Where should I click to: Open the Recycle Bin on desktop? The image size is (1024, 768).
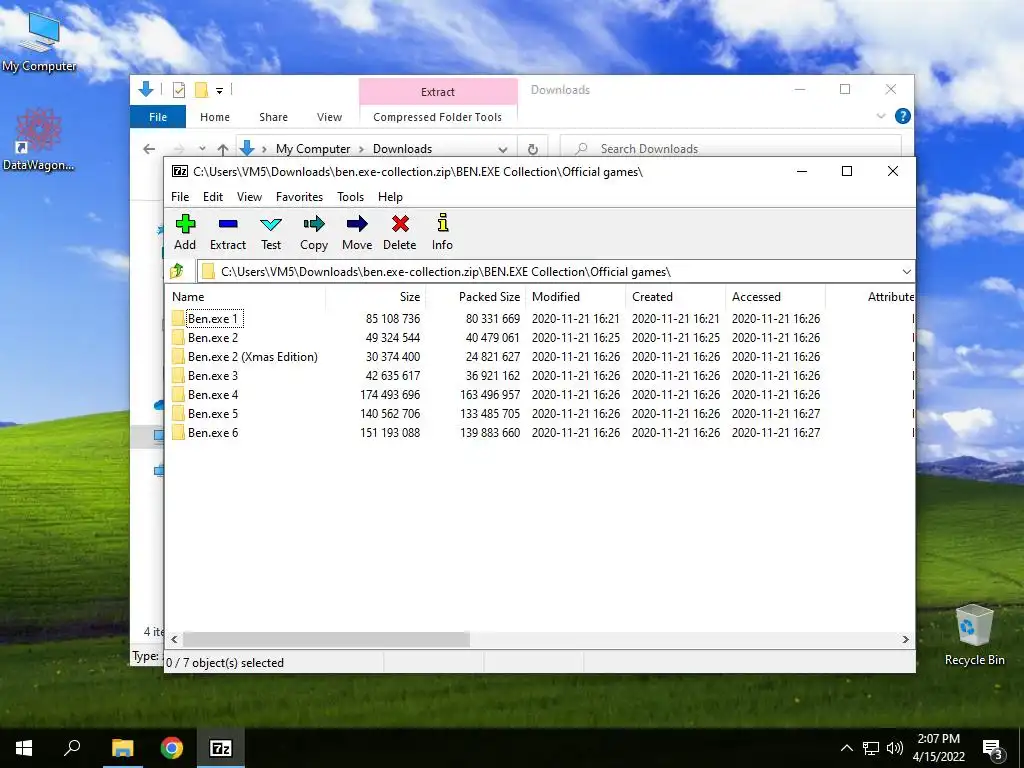(x=974, y=634)
